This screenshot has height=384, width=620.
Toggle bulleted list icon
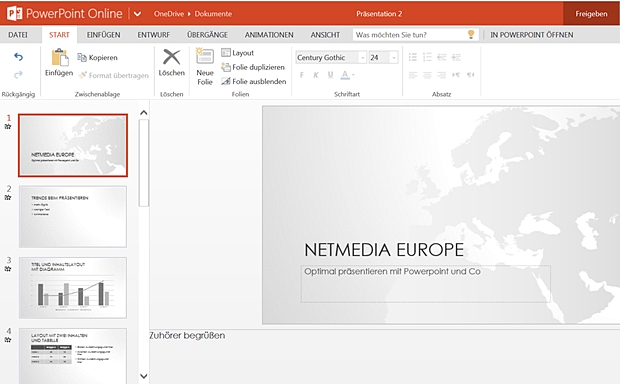(413, 57)
